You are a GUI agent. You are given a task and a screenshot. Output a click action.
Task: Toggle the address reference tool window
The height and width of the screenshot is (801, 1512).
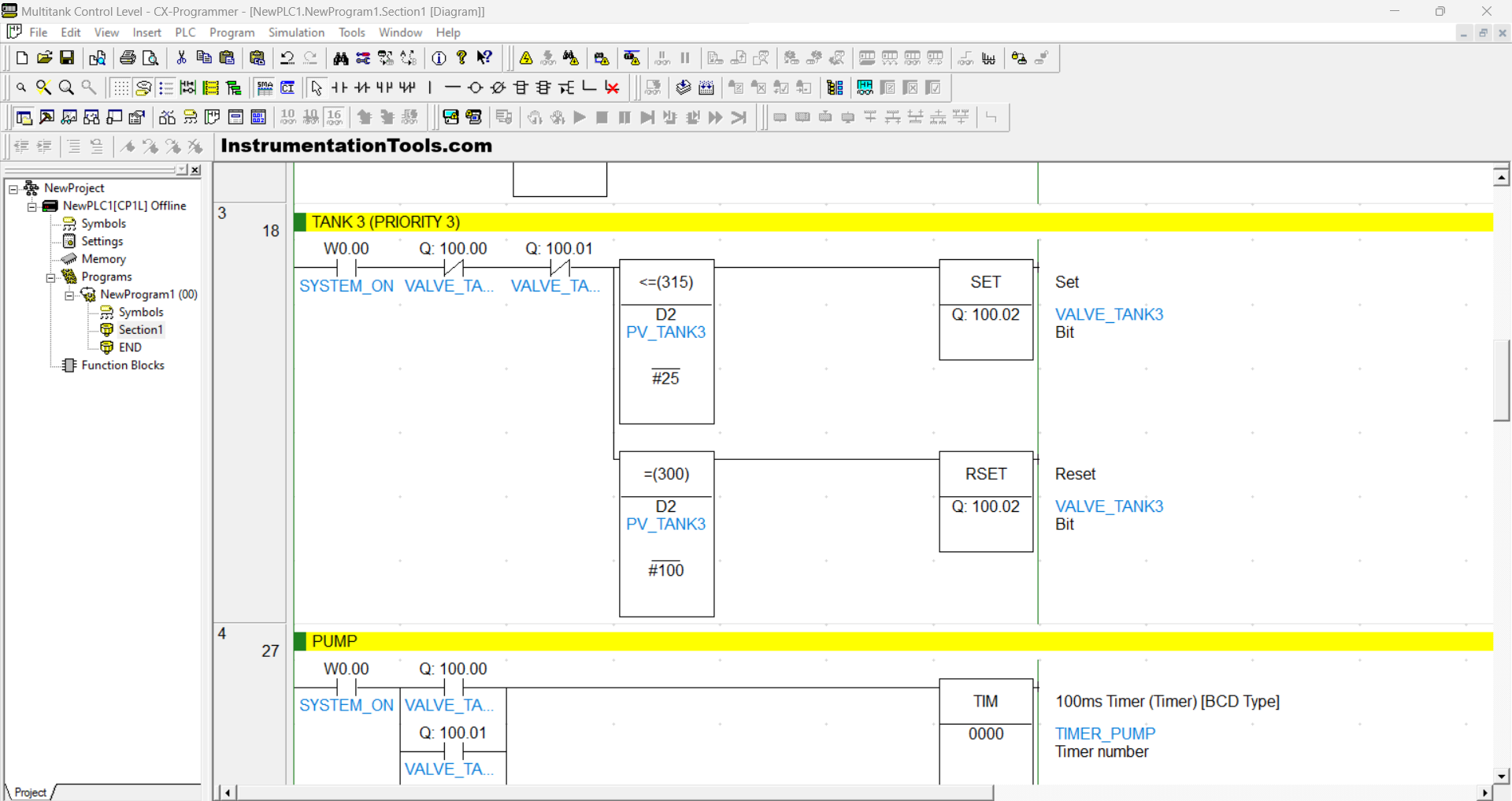(93, 117)
